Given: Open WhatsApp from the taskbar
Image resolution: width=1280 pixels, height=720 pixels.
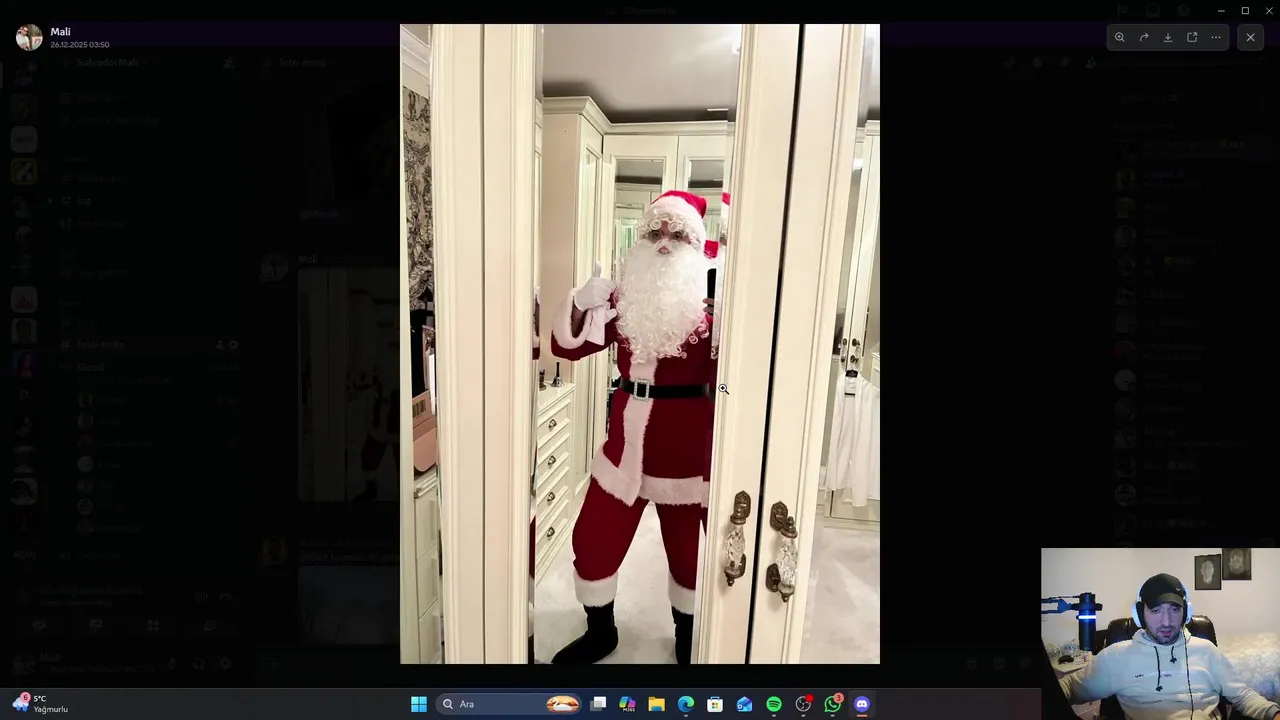Looking at the screenshot, I should (833, 704).
